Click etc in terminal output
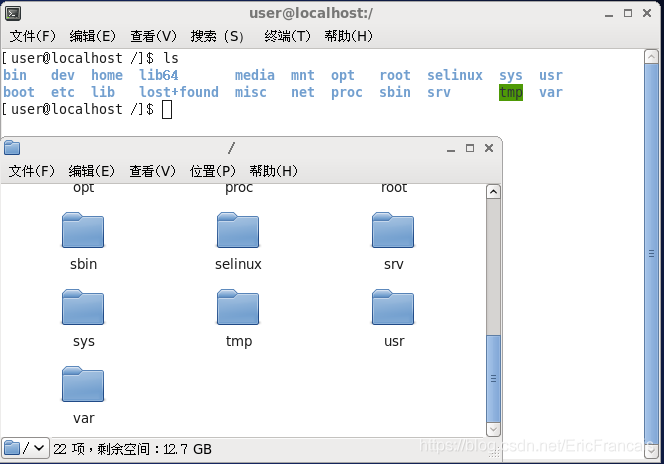 pos(63,92)
